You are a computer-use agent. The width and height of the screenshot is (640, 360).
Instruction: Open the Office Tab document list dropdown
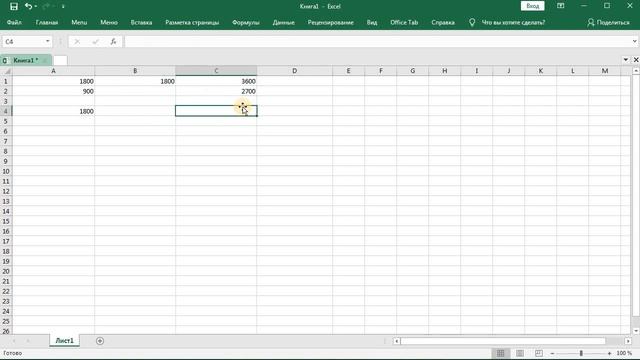(626, 60)
